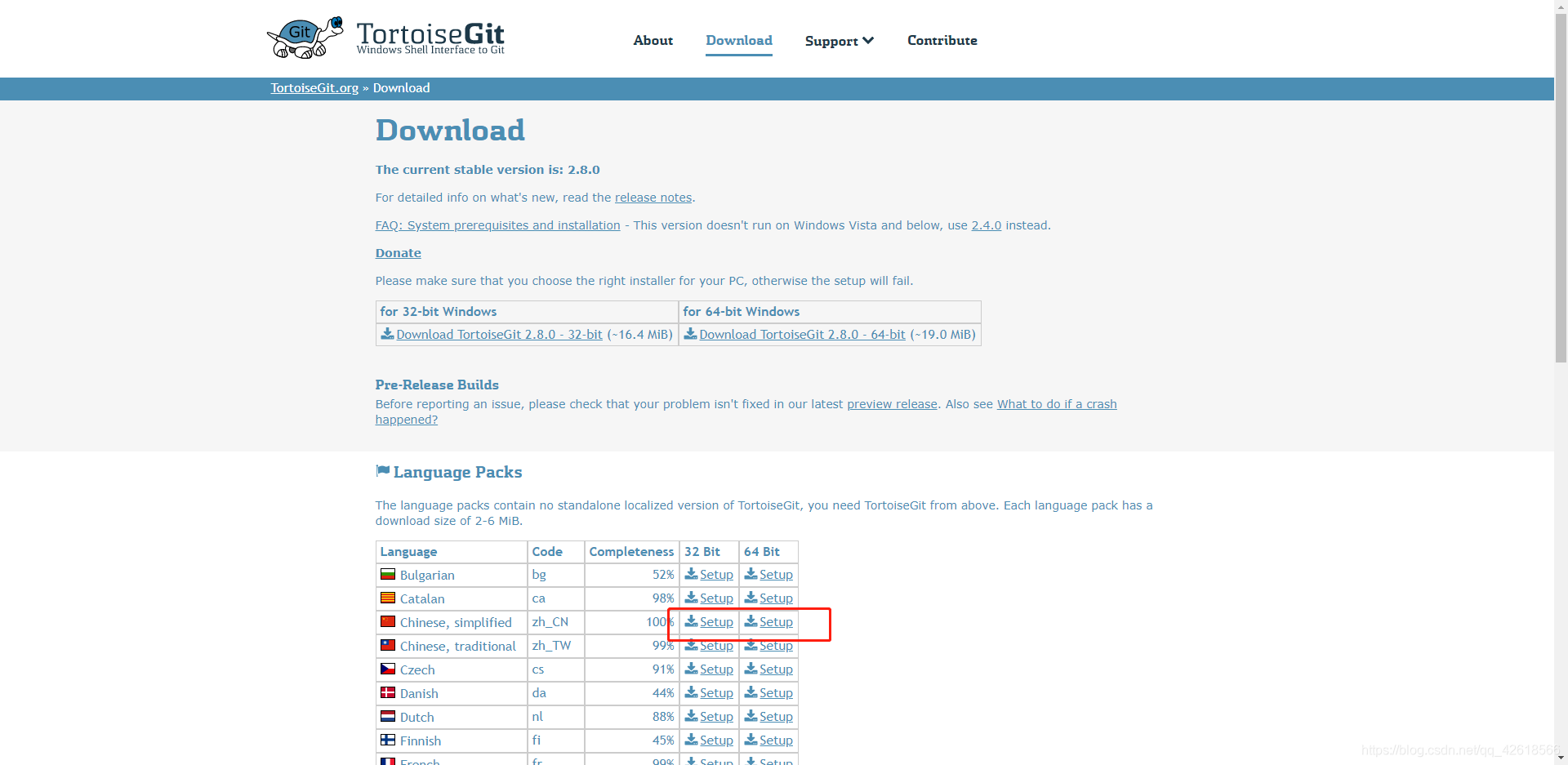Click Bulgarian 32 Bit download icon

tap(691, 574)
